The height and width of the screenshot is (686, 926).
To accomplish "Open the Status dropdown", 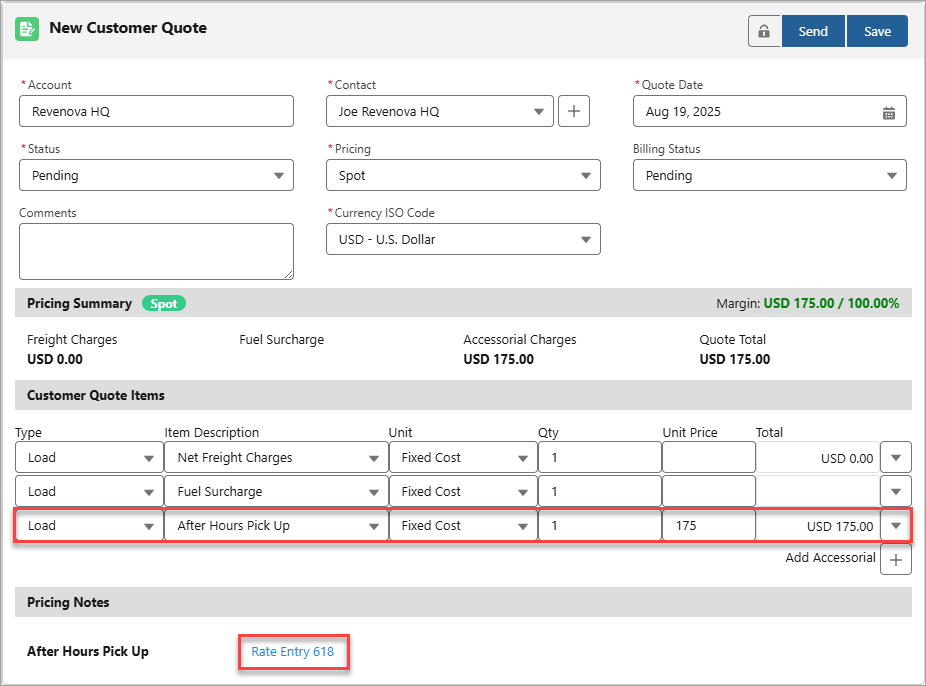I will 156,175.
